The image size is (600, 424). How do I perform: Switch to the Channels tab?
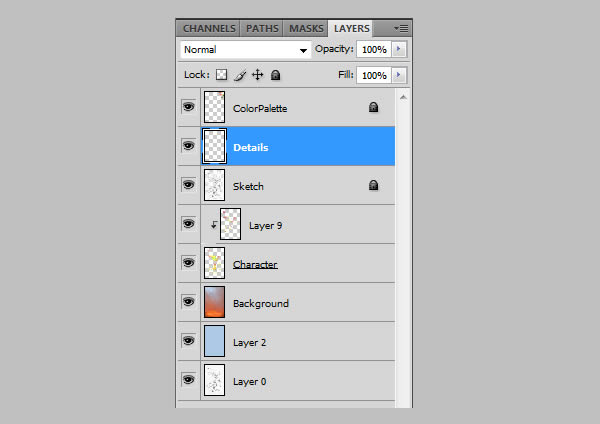(x=209, y=29)
